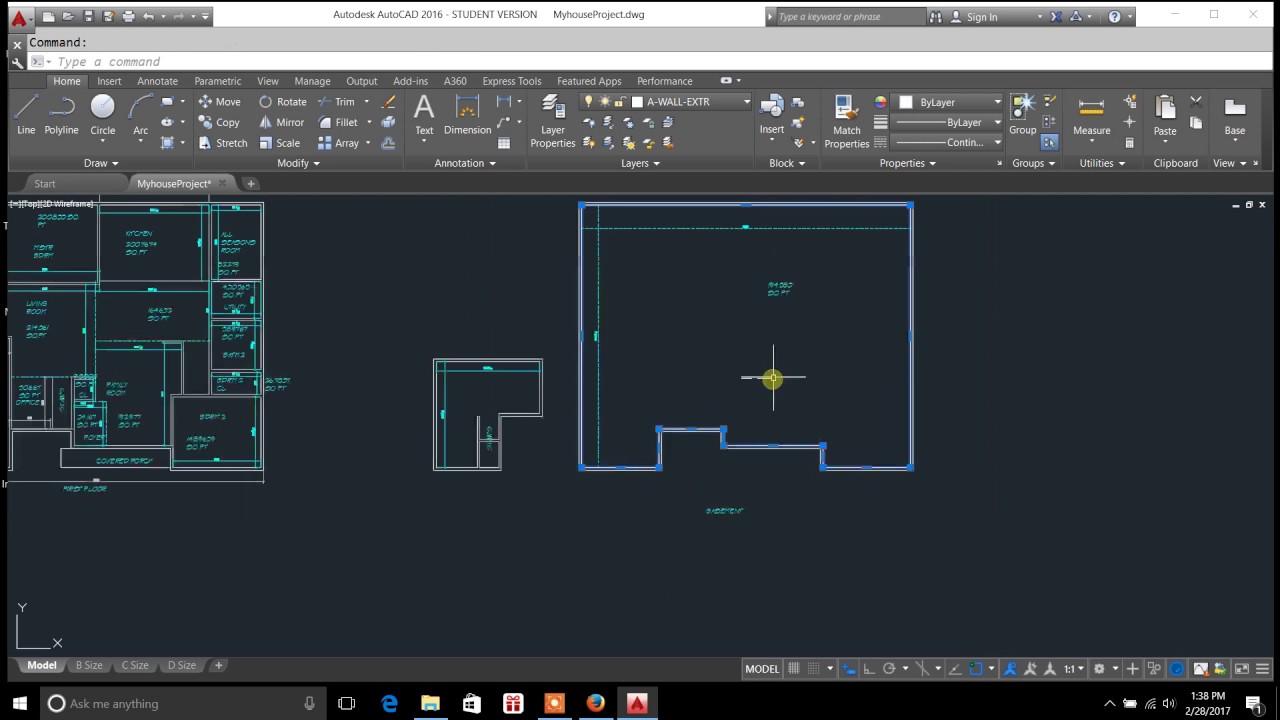Click the Fillet tool
This screenshot has width=1280, height=720.
[338, 123]
